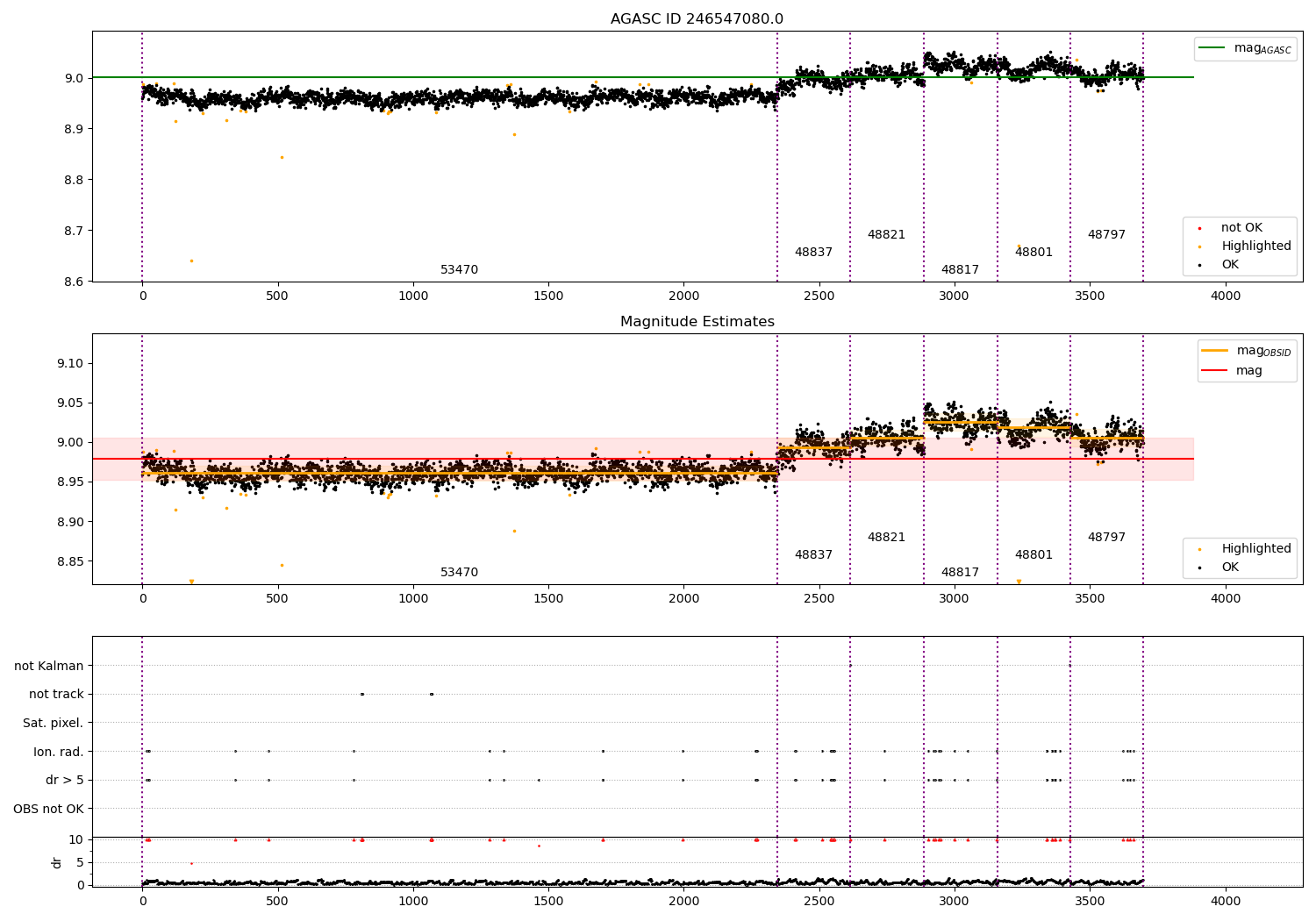Click the 5 tick on the dr axis

[80, 863]
